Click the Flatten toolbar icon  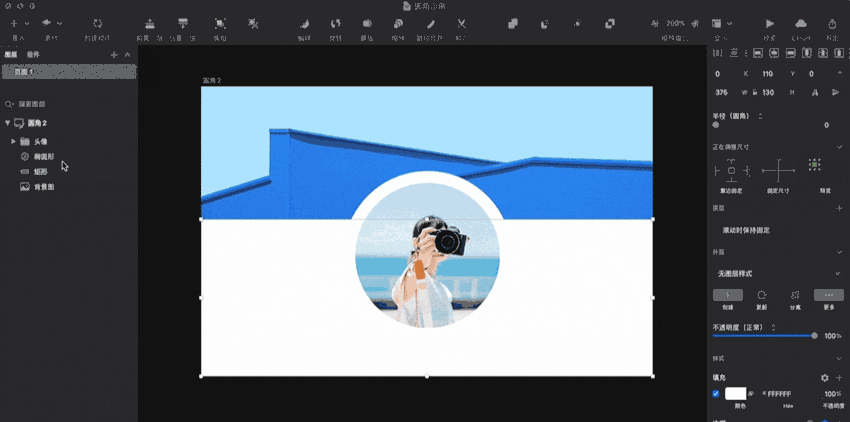pos(430,23)
